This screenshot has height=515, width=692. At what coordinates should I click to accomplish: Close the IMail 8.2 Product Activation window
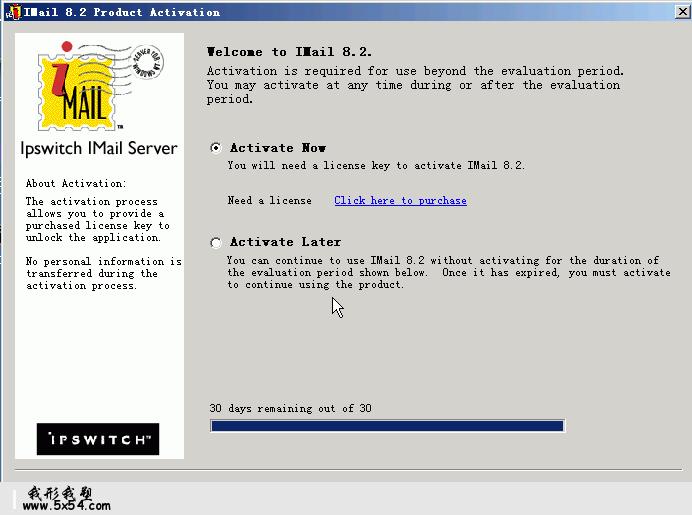click(x=683, y=11)
